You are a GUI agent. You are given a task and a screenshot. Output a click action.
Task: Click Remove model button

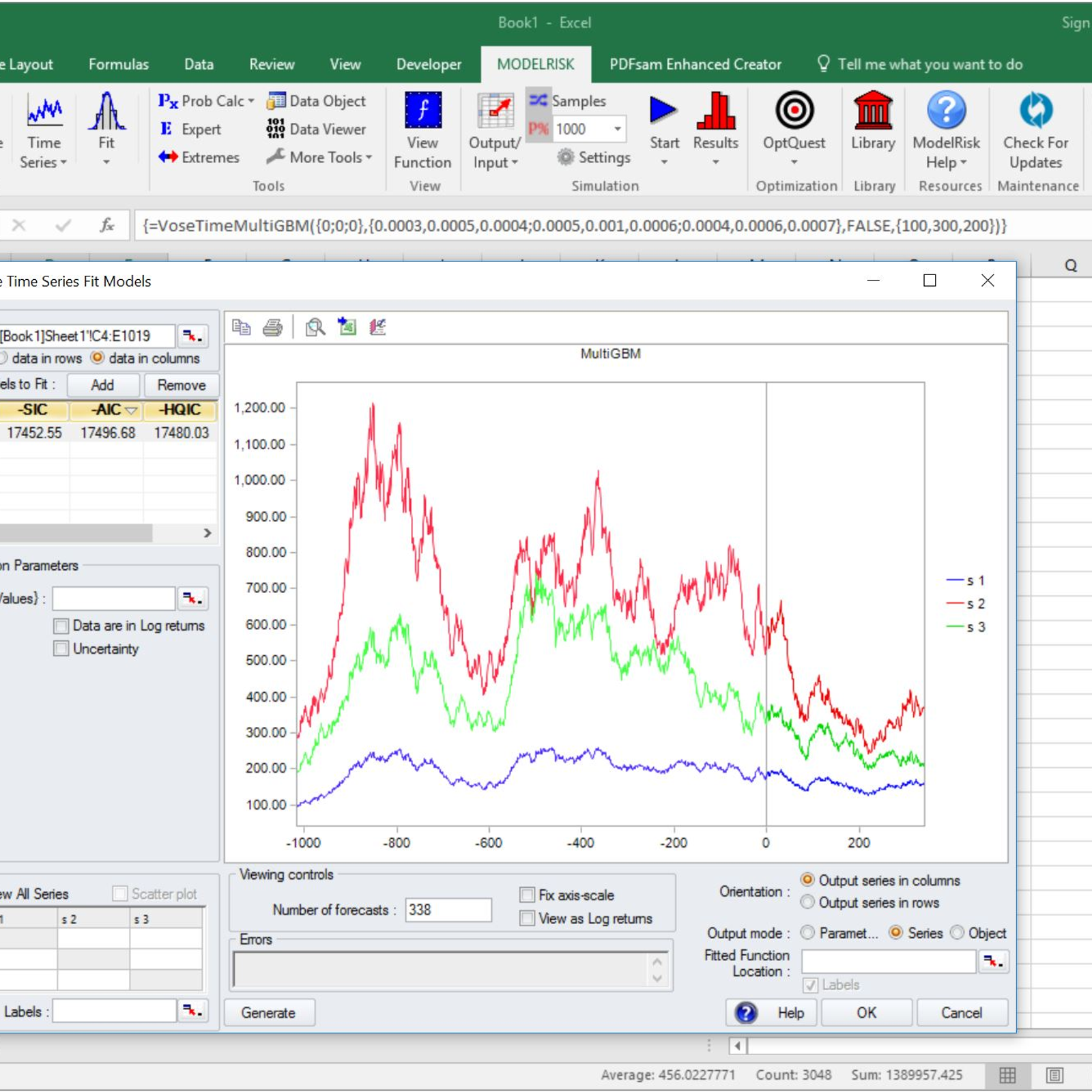[x=182, y=385]
